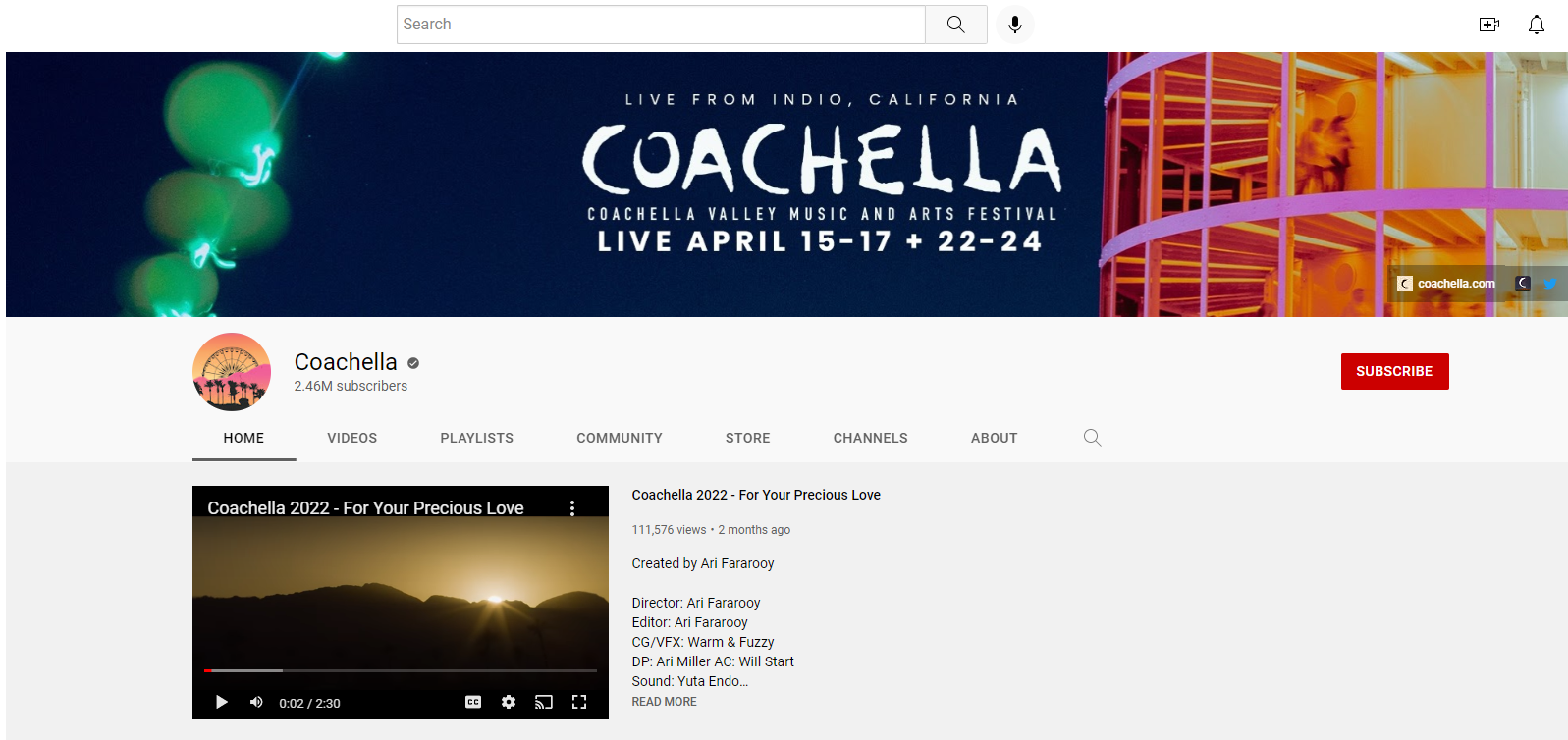
Task: View the Channels tab
Action: pos(871,438)
